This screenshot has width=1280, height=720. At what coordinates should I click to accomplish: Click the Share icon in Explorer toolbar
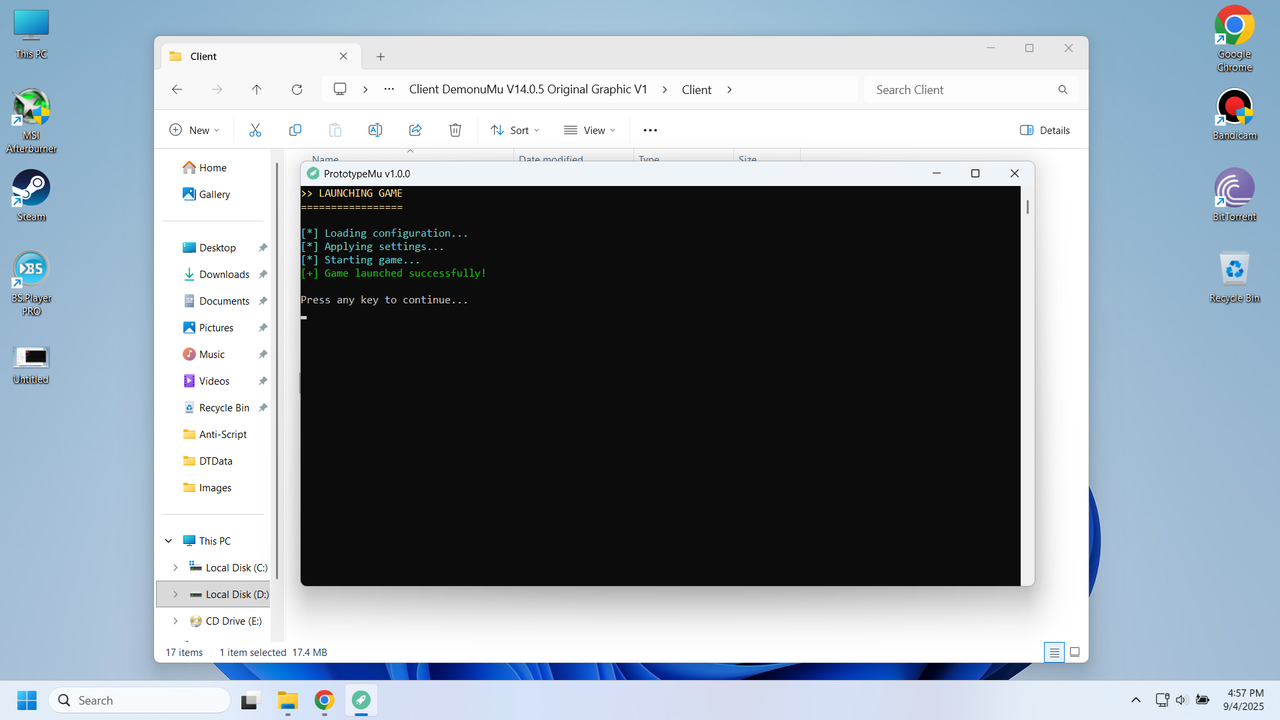coord(415,130)
